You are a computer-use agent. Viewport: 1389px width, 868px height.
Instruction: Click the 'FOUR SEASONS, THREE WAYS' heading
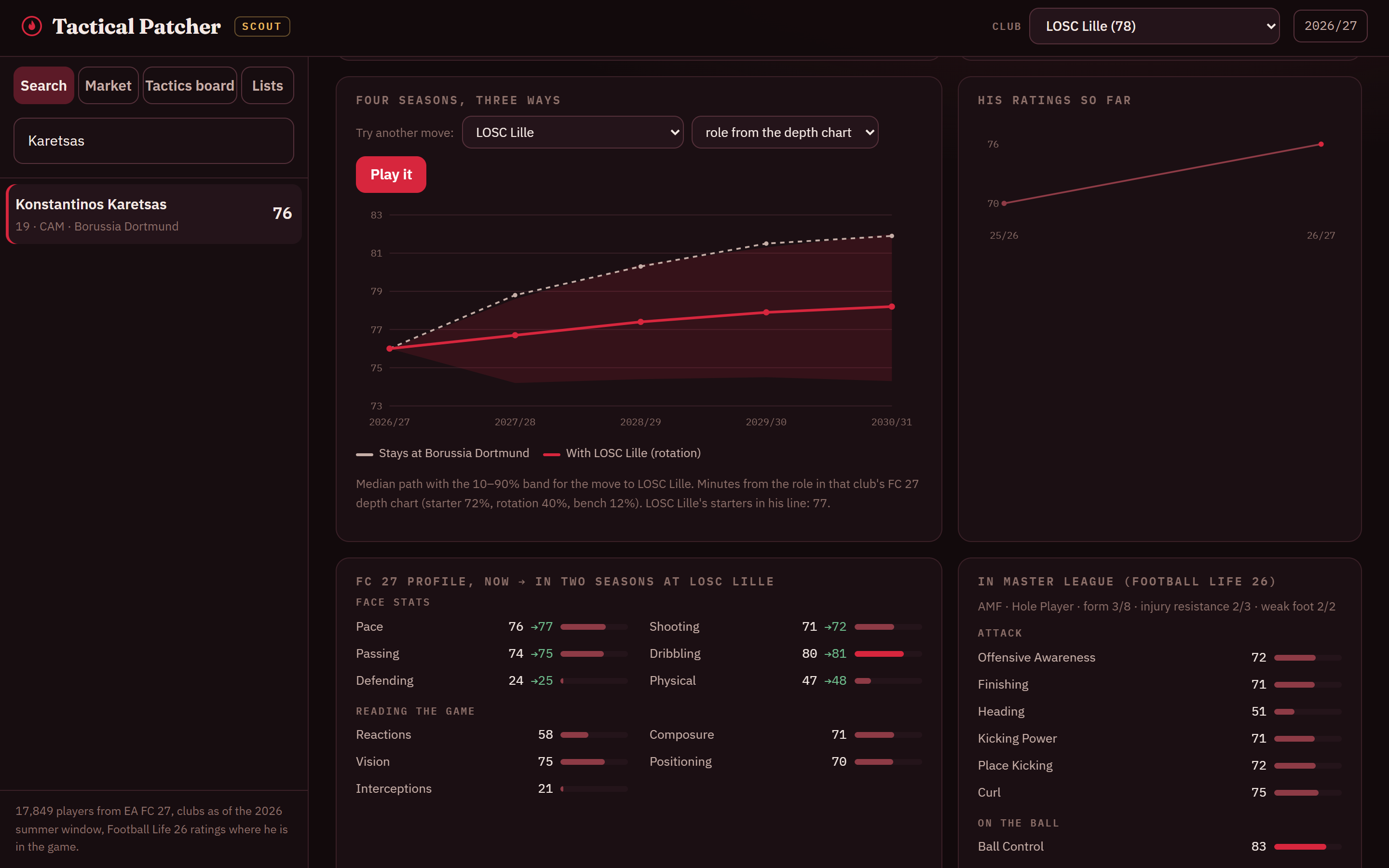pos(458,100)
